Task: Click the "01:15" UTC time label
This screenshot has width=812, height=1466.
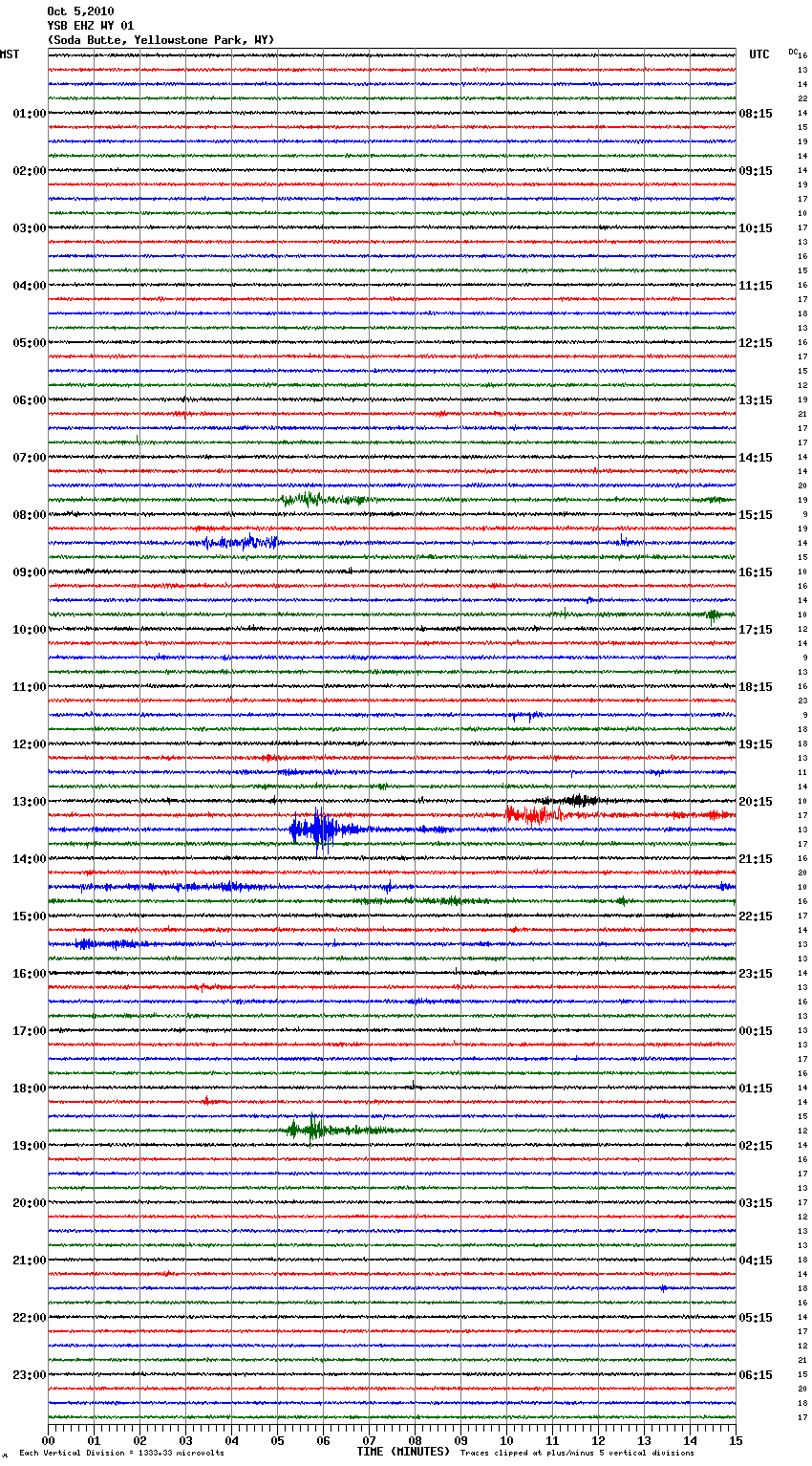Action: tap(756, 1089)
